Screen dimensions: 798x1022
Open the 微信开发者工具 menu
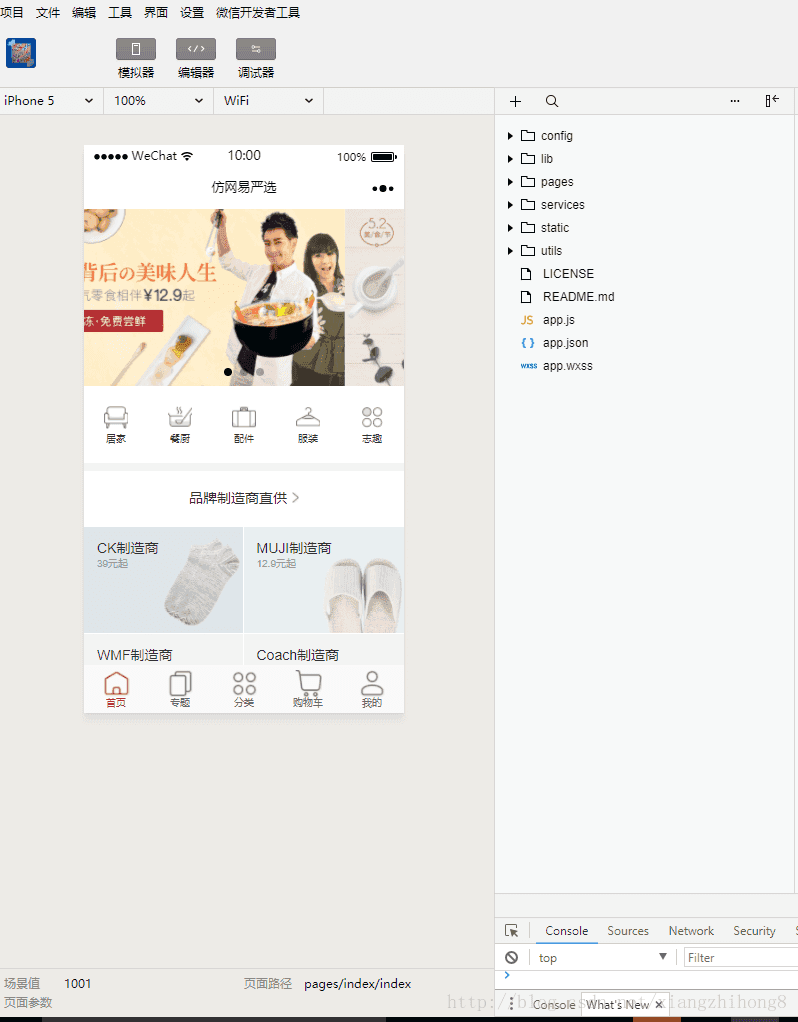[258, 12]
